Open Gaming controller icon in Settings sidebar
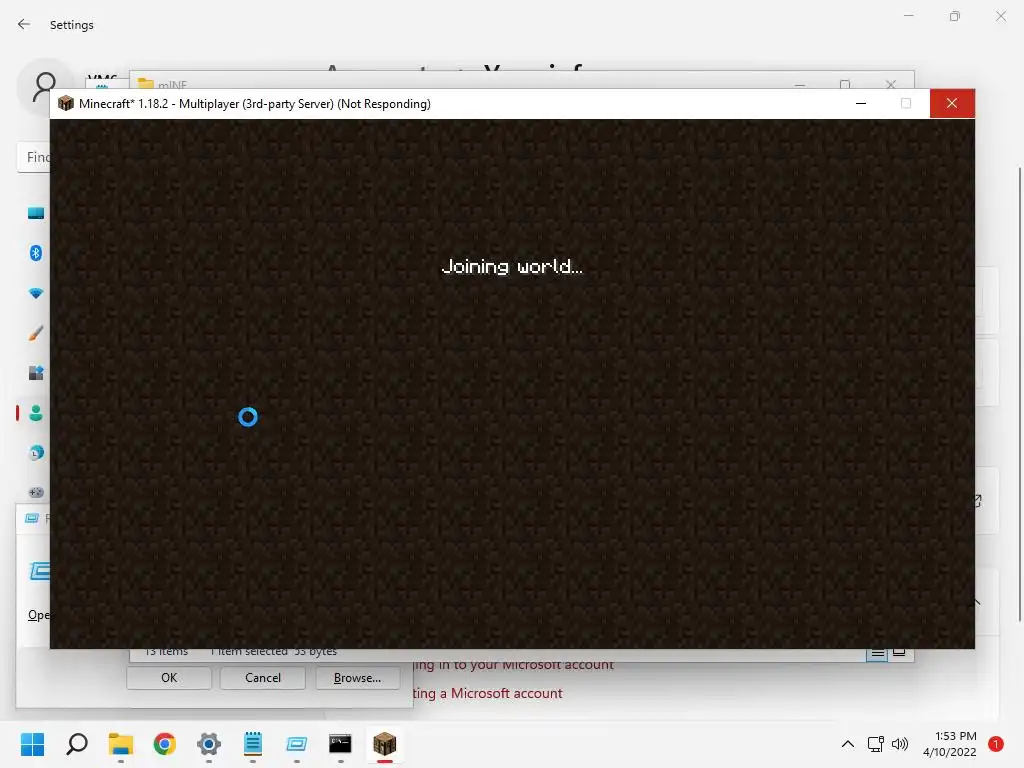Screen dimensions: 1024x768 [36, 492]
